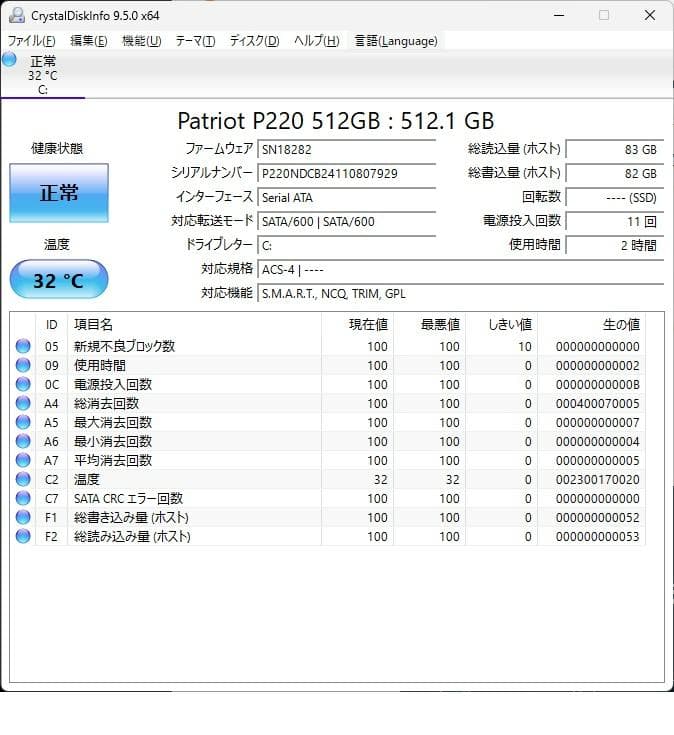Screen dimensions: 674x735
Task: Click the features field S.M.A.R.T., NCQ, TRIM, GPL
Action: (460, 293)
